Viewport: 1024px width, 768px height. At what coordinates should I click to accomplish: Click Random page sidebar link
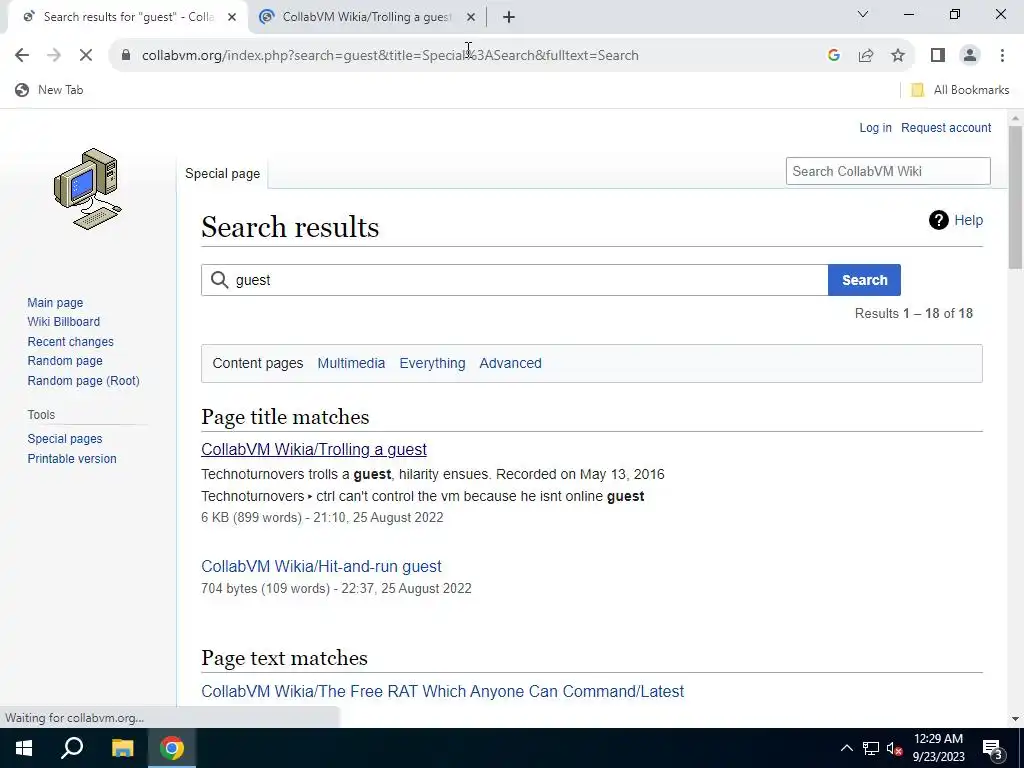click(x=65, y=360)
